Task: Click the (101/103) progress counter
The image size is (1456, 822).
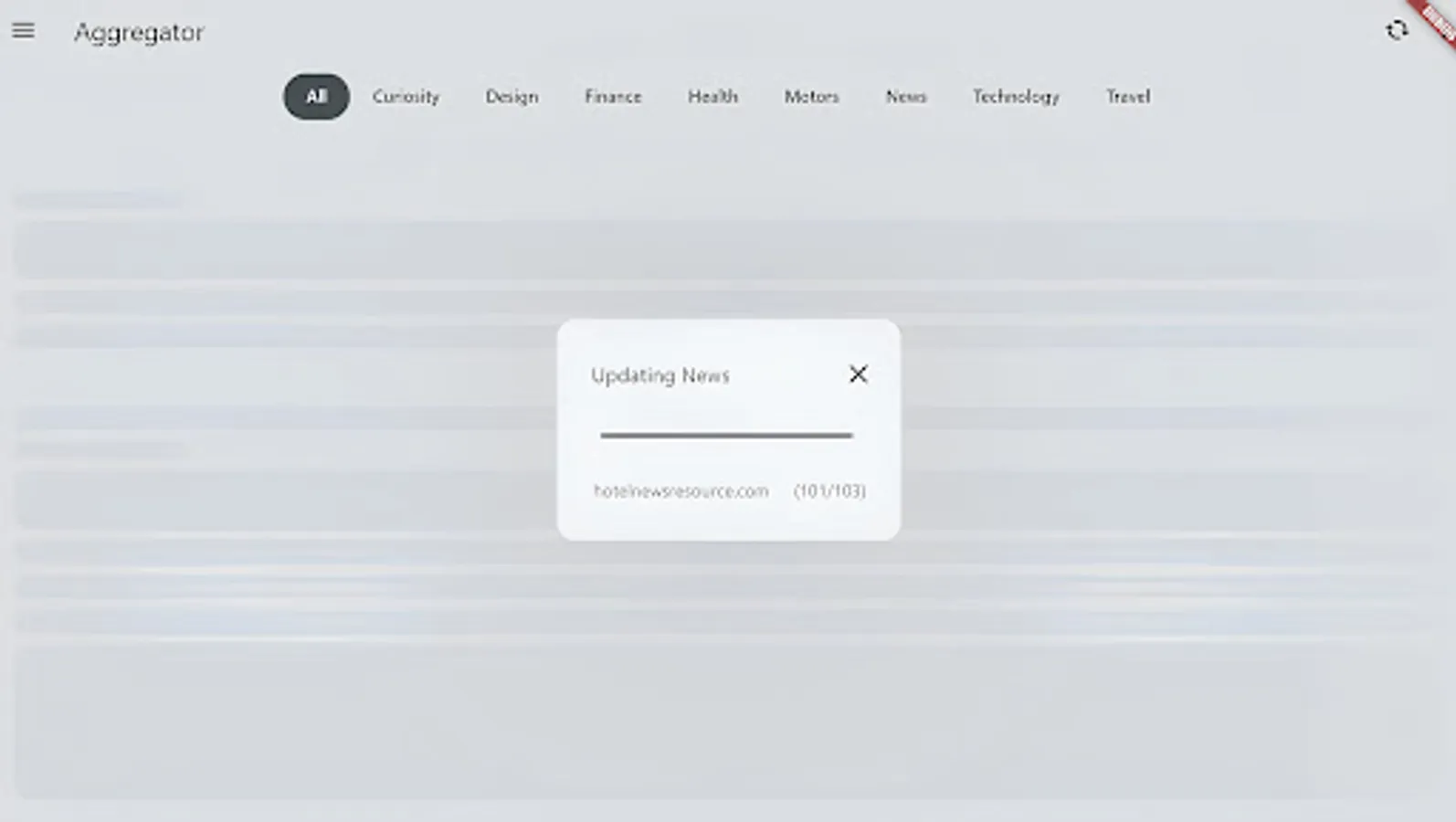Action: [829, 491]
